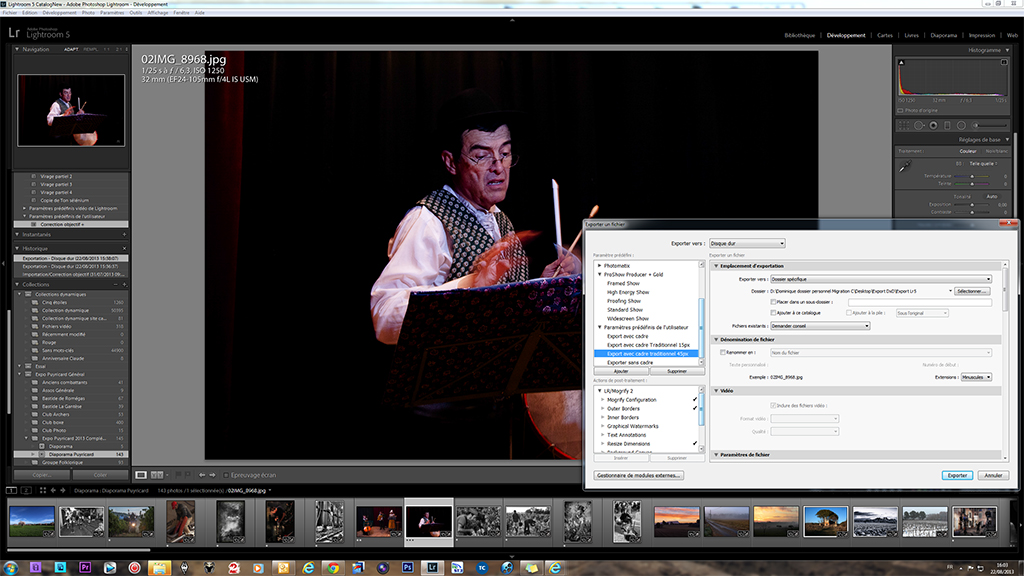The width and height of the screenshot is (1024, 576).
Task: Select the blue sky field filmstrip thumbnail
Action: (32, 522)
